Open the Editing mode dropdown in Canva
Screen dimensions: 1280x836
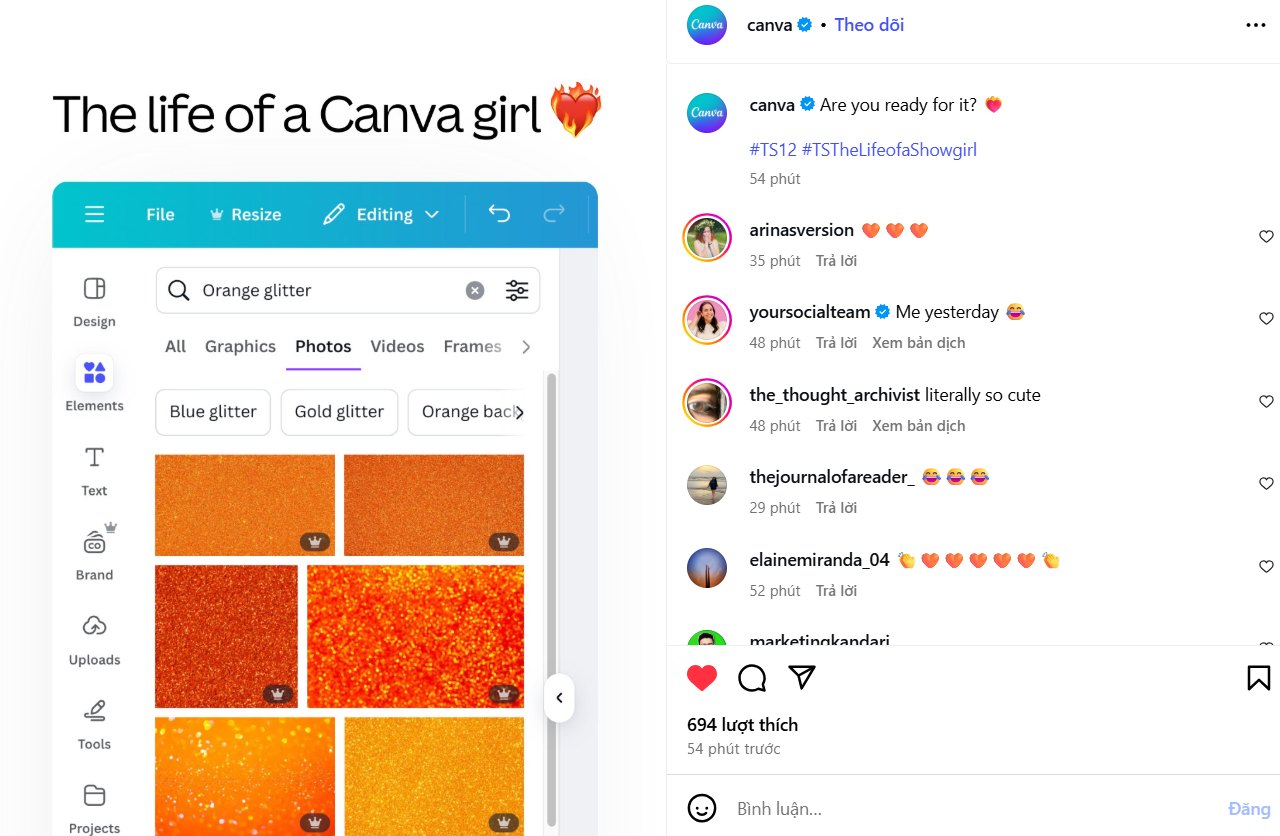pos(382,214)
